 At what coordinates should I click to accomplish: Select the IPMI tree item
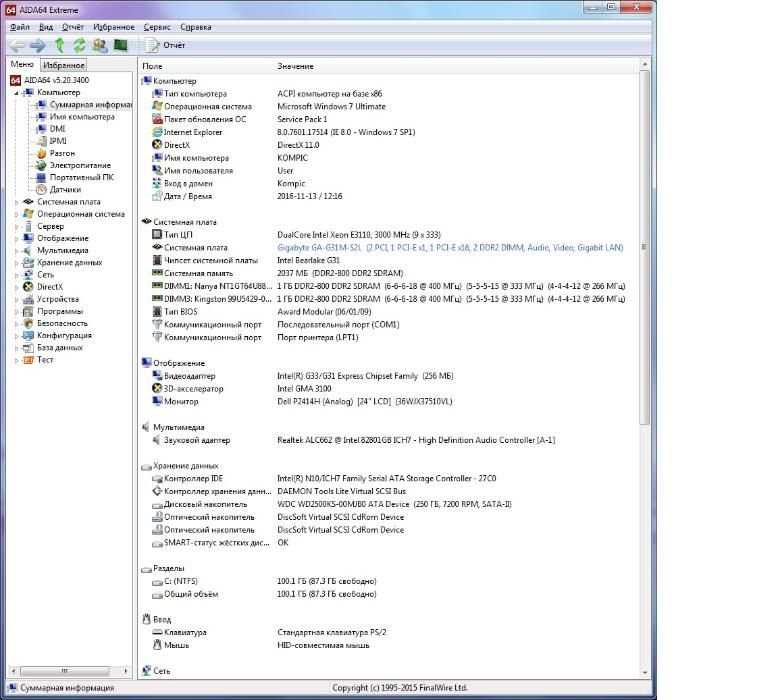point(58,141)
